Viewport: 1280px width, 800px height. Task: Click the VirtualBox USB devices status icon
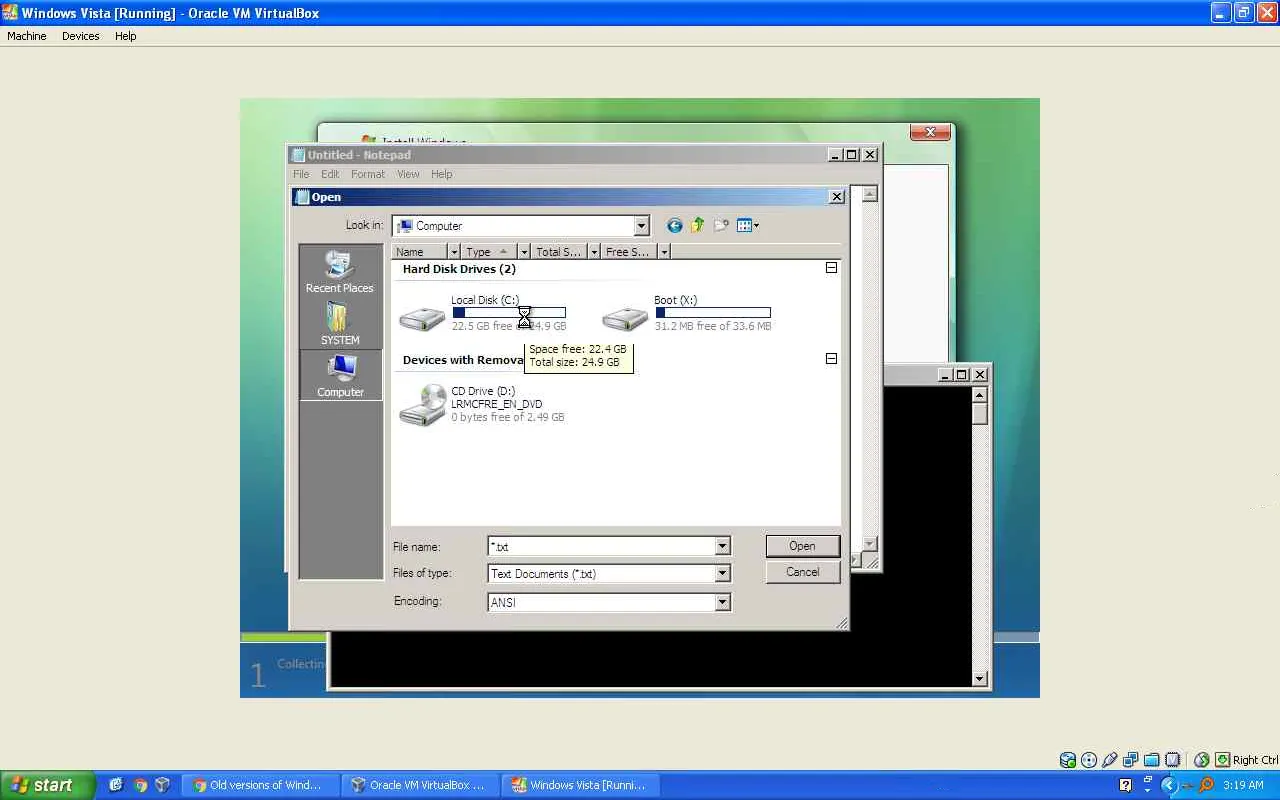[1110, 760]
